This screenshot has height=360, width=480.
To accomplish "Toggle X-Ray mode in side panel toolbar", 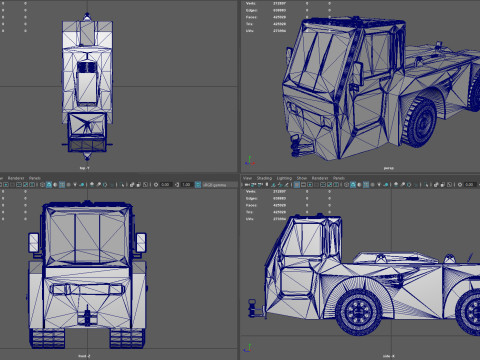I will (436, 185).
